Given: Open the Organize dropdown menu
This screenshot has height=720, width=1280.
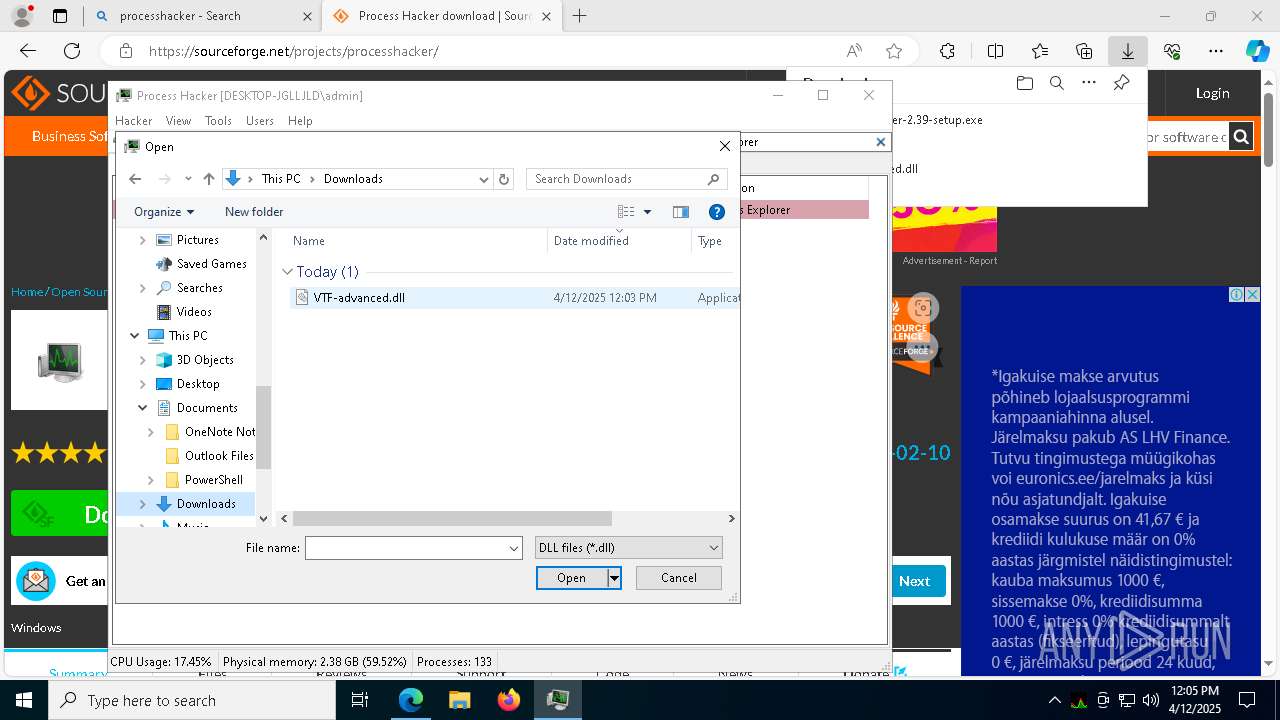Looking at the screenshot, I should (164, 212).
